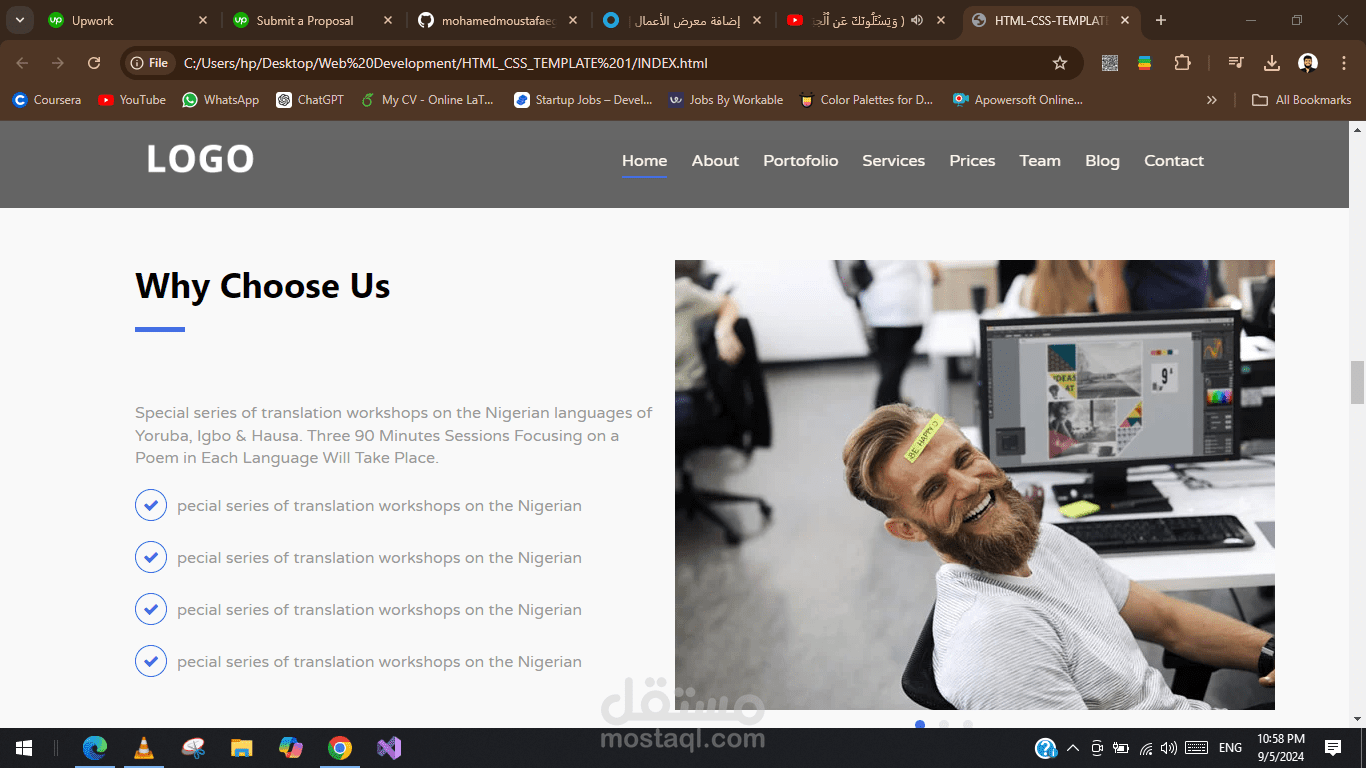Switch to the mohamedmoustafaeg GitHub tab

(x=498, y=20)
